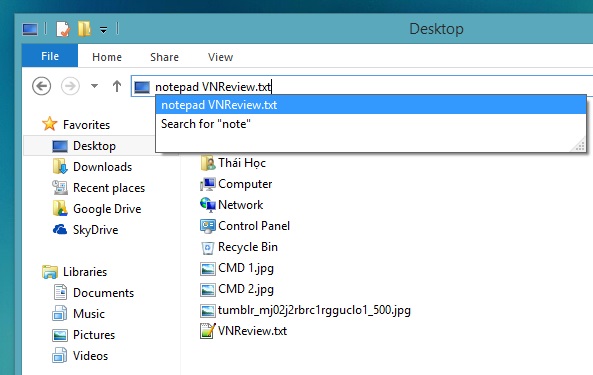
Task: Click the Pictures library icon
Action: click(x=60, y=335)
